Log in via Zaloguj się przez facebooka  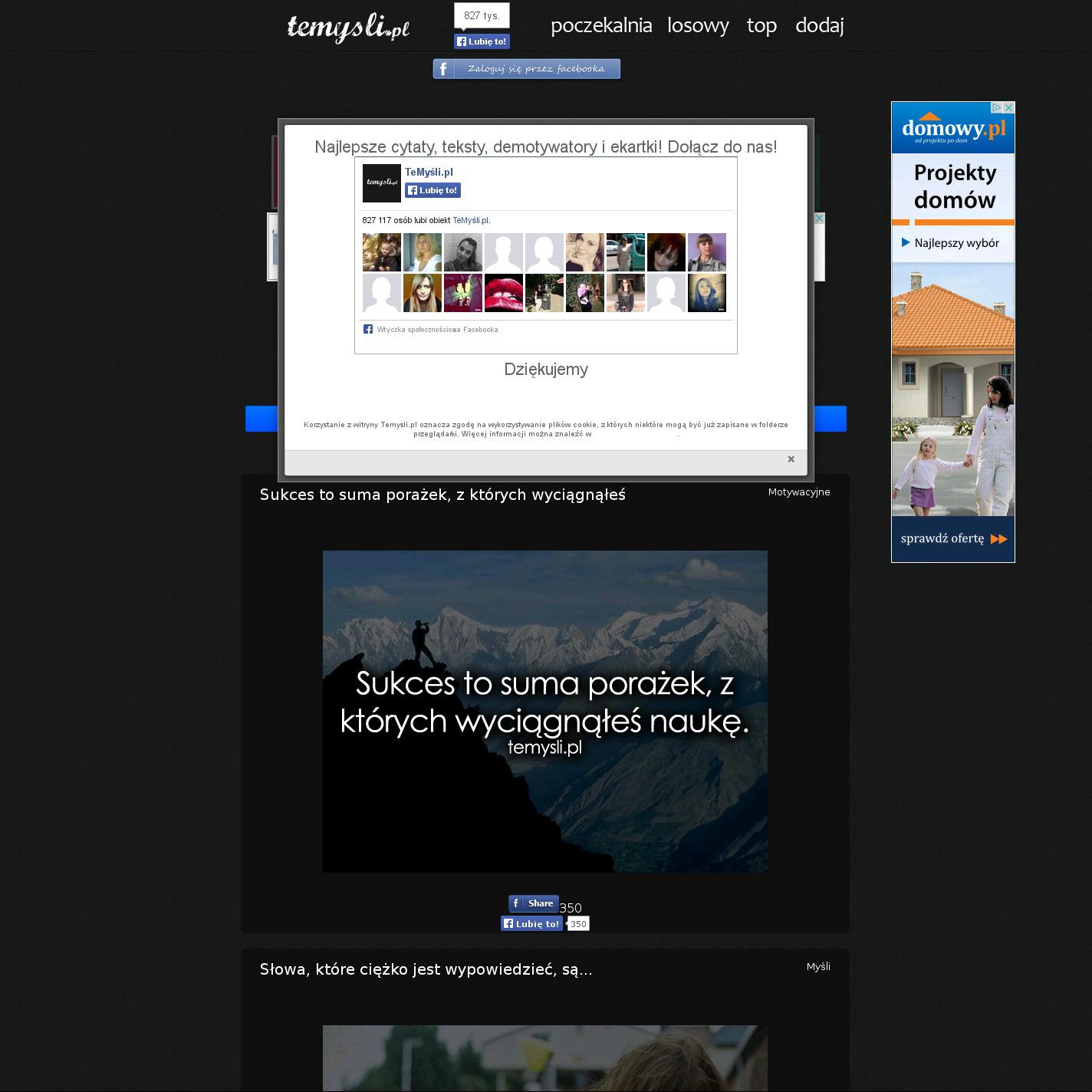(526, 69)
